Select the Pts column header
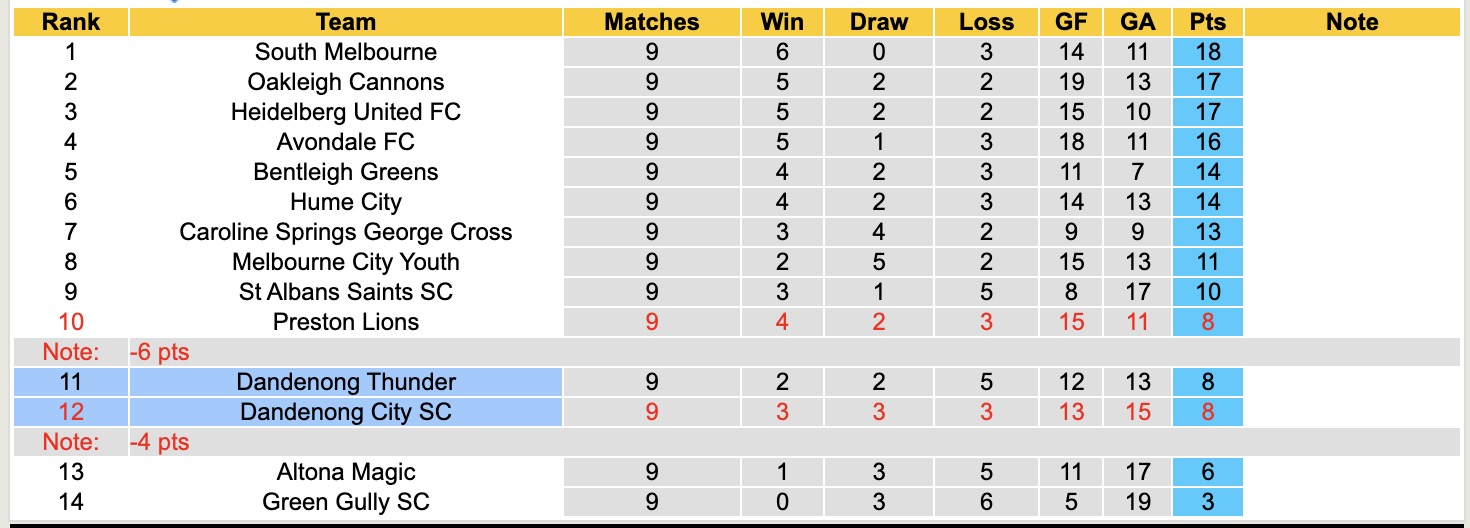Viewport: 1470px width, 528px height. coord(1208,22)
